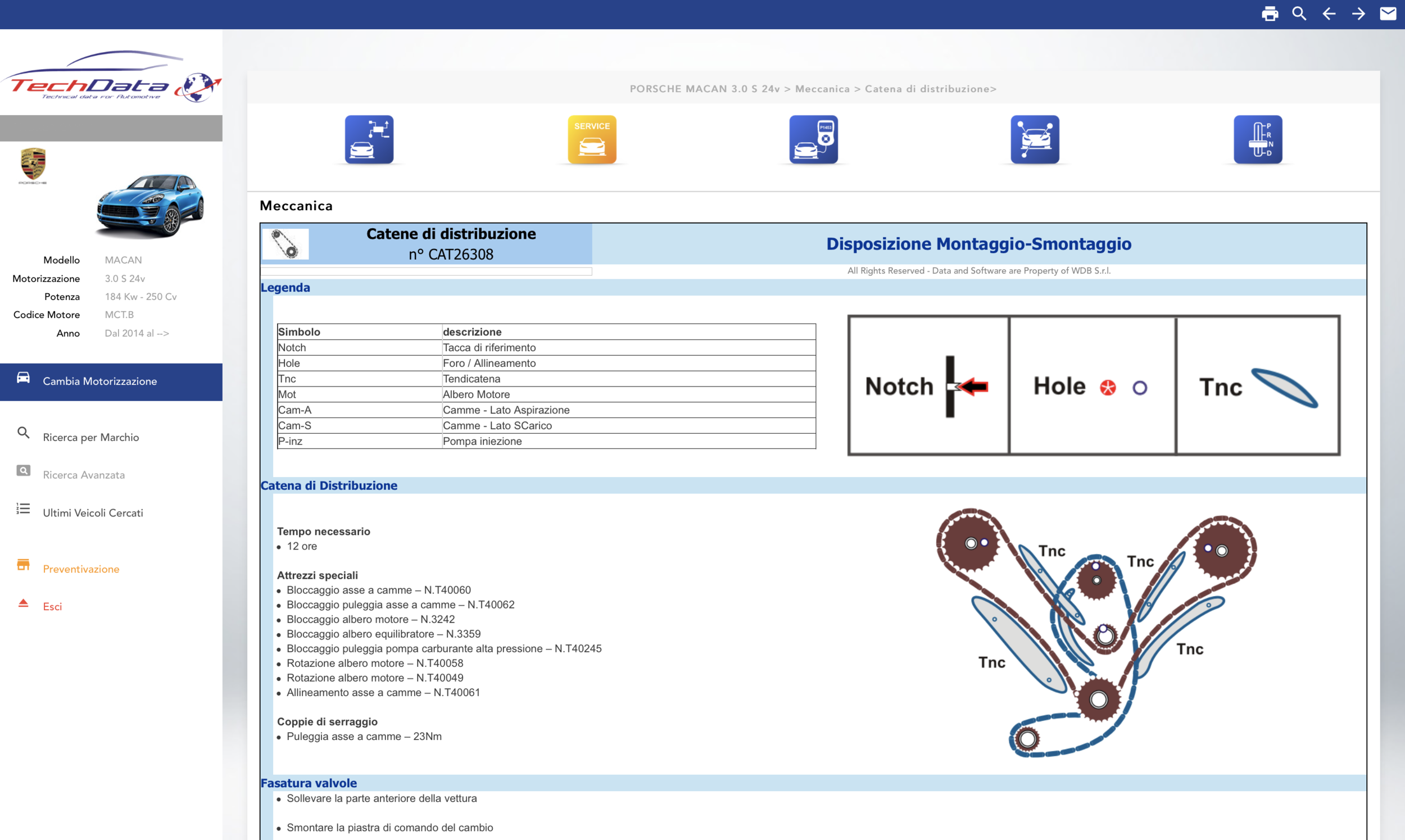Open the yellow SERVICE car icon
Screen dimensions: 1405x840
click(x=592, y=139)
